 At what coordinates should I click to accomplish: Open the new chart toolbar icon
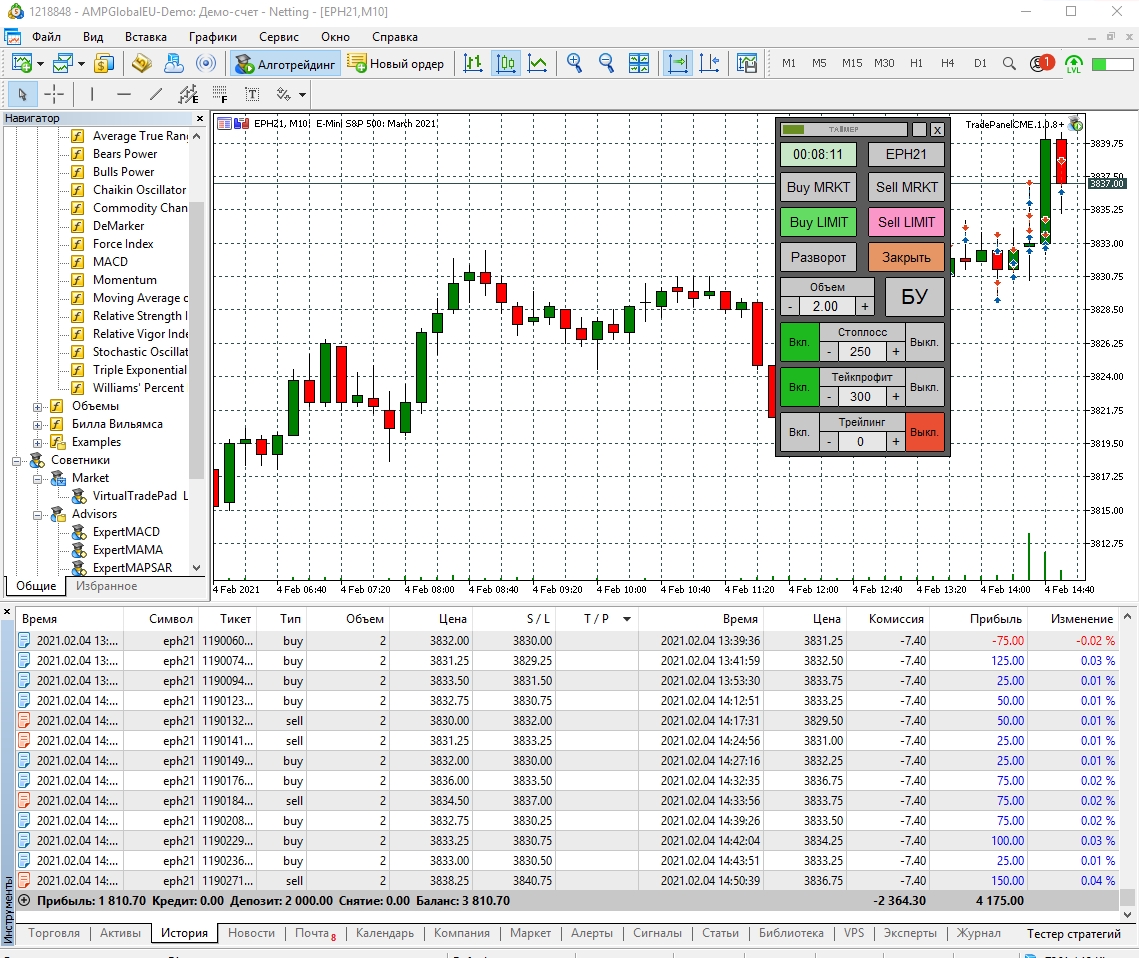click(x=21, y=64)
